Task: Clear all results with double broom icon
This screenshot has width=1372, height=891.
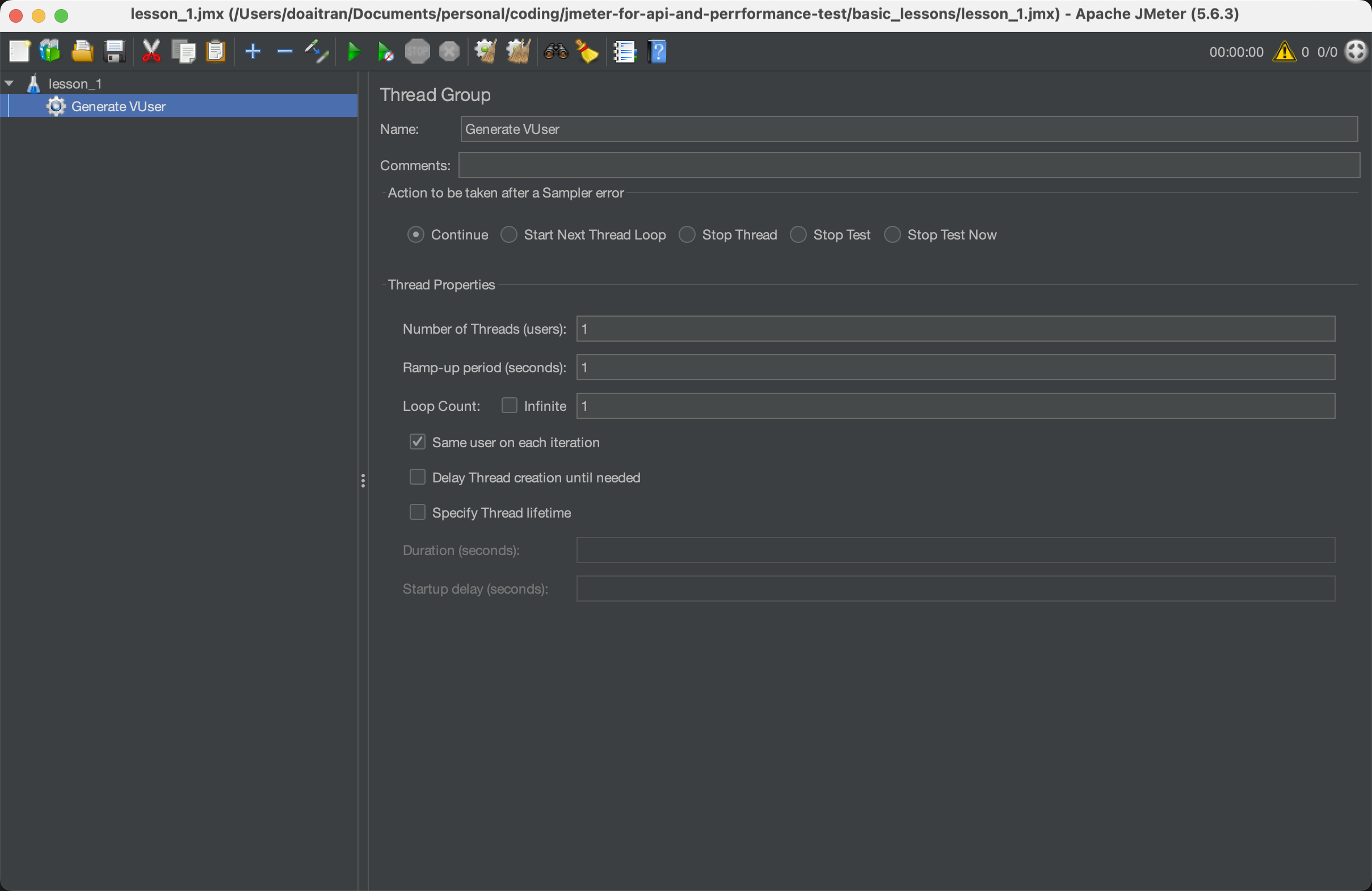Action: tap(518, 51)
